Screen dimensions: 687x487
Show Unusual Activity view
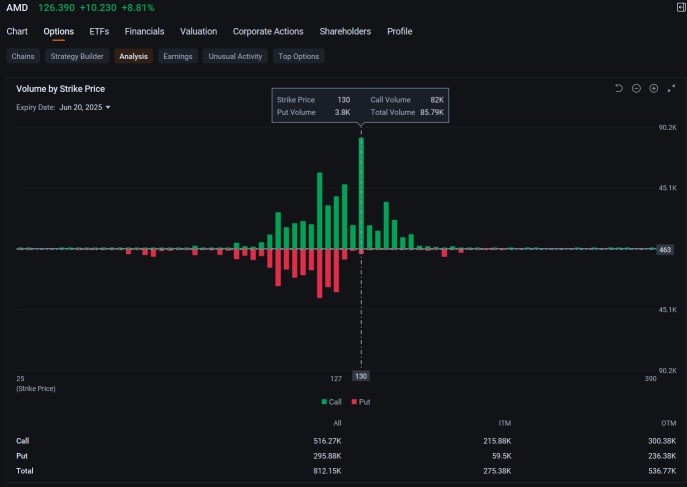click(235, 56)
